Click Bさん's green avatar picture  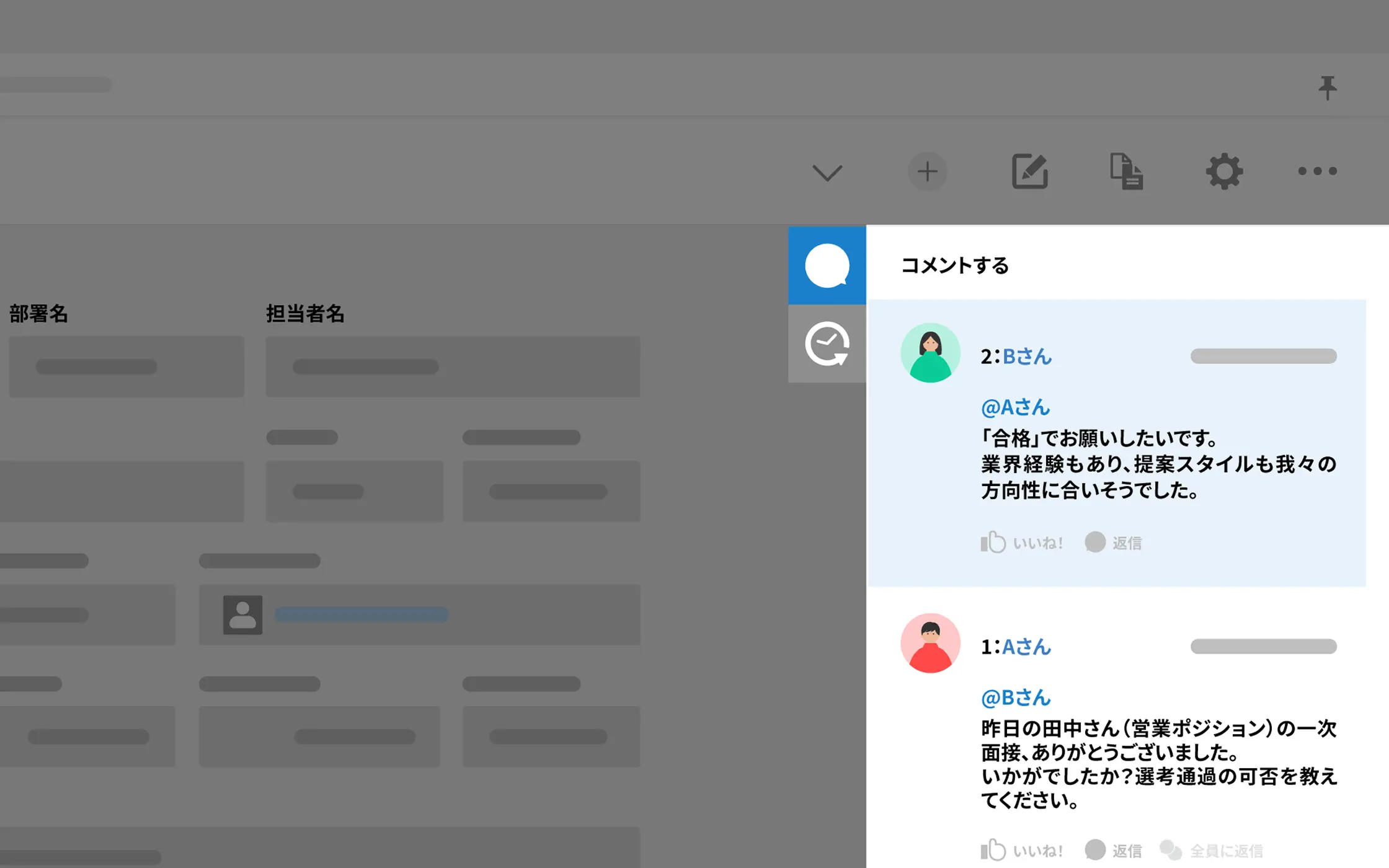[x=930, y=353]
